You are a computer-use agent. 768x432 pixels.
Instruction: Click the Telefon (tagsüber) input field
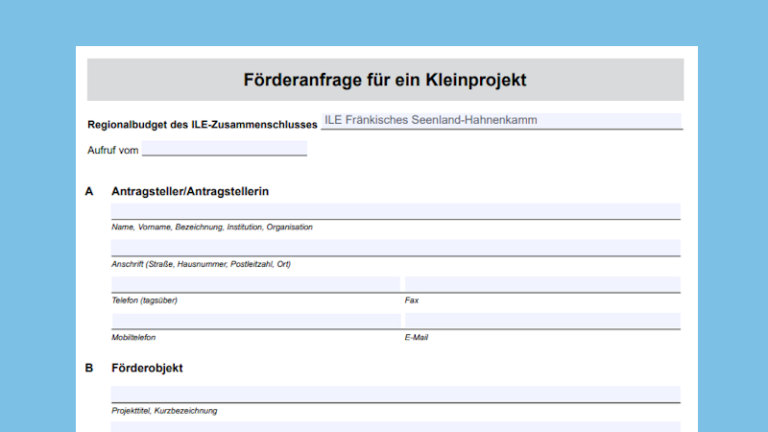[x=256, y=285]
